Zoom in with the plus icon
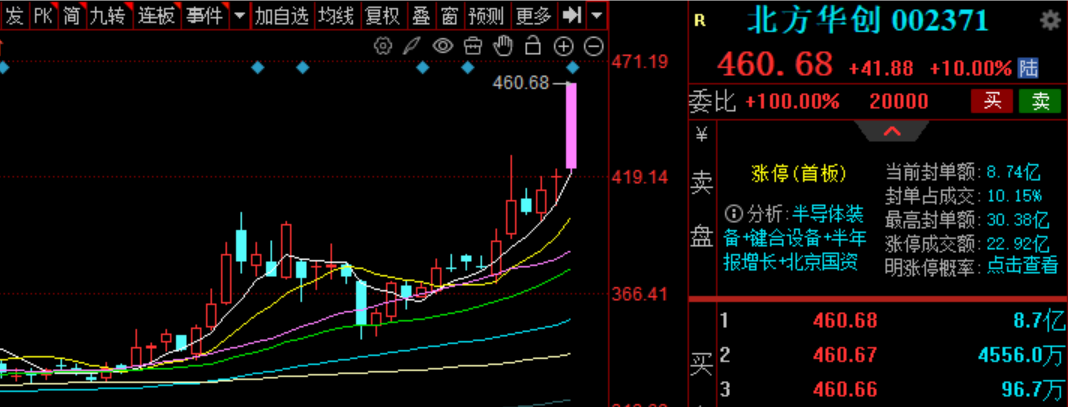Image resolution: width=1068 pixels, height=407 pixels. pos(563,46)
